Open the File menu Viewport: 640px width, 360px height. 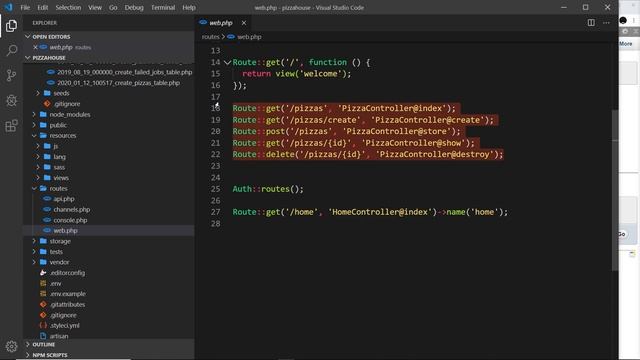click(x=25, y=7)
